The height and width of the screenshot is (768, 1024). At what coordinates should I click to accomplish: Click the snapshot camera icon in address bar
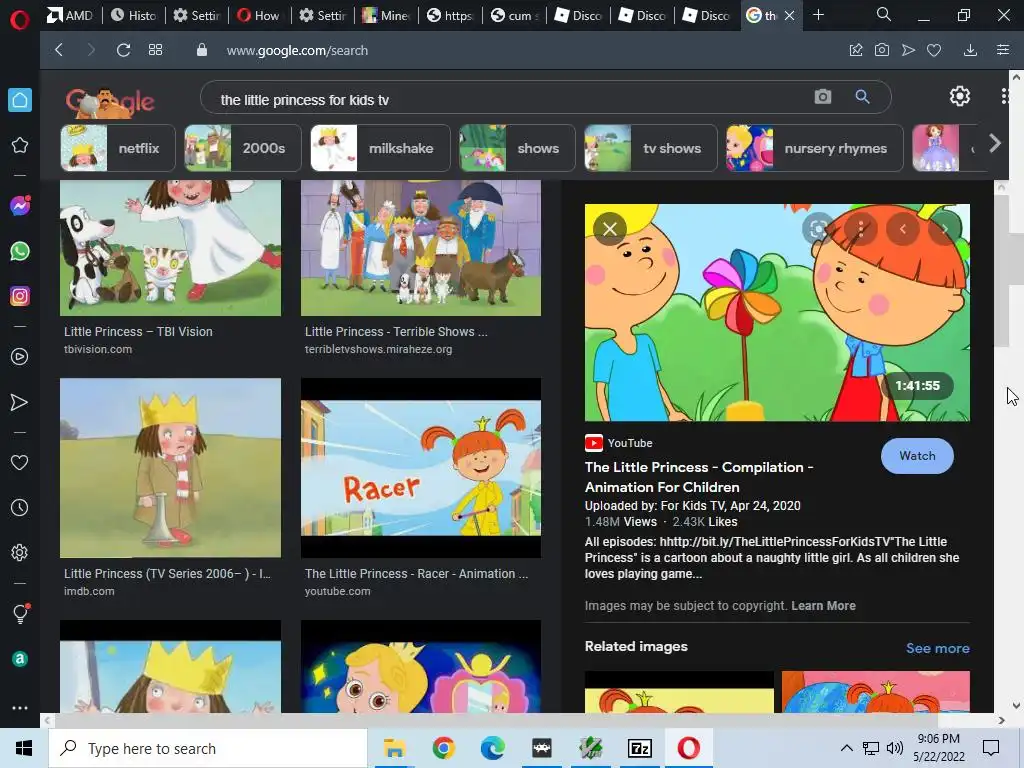point(882,50)
